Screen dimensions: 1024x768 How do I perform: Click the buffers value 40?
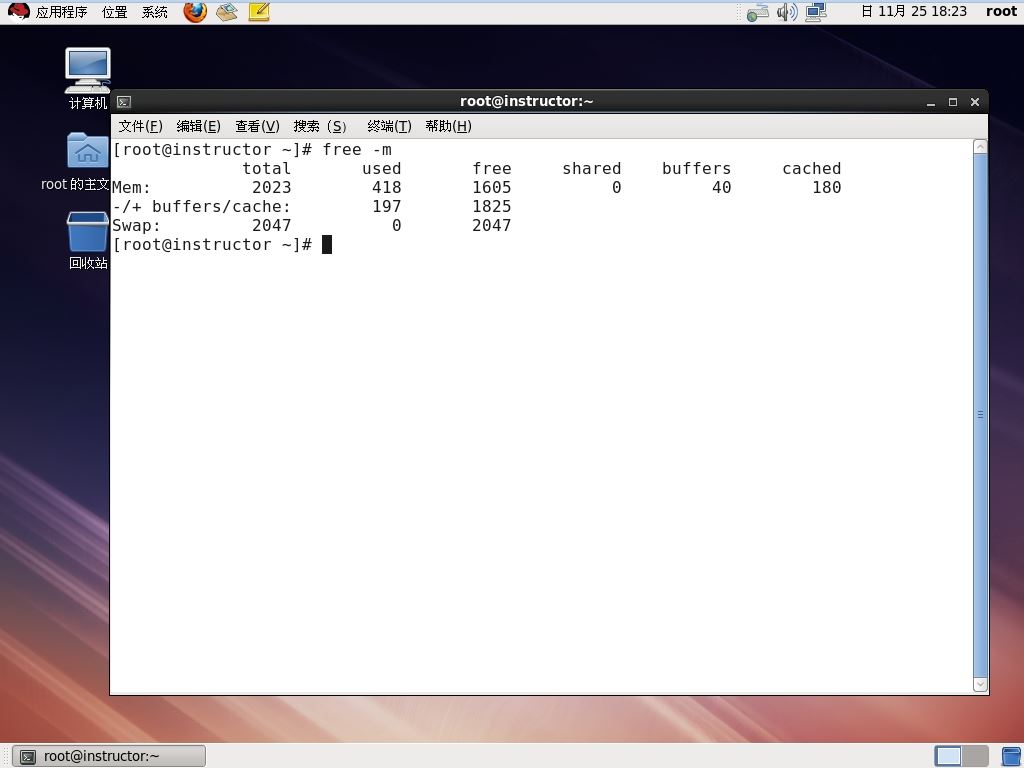(722, 187)
